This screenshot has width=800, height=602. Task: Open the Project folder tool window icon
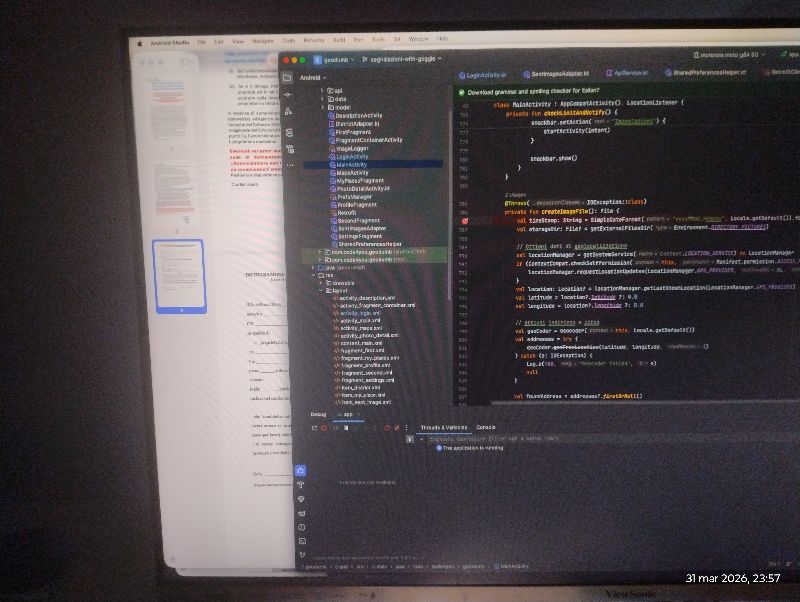(287, 76)
